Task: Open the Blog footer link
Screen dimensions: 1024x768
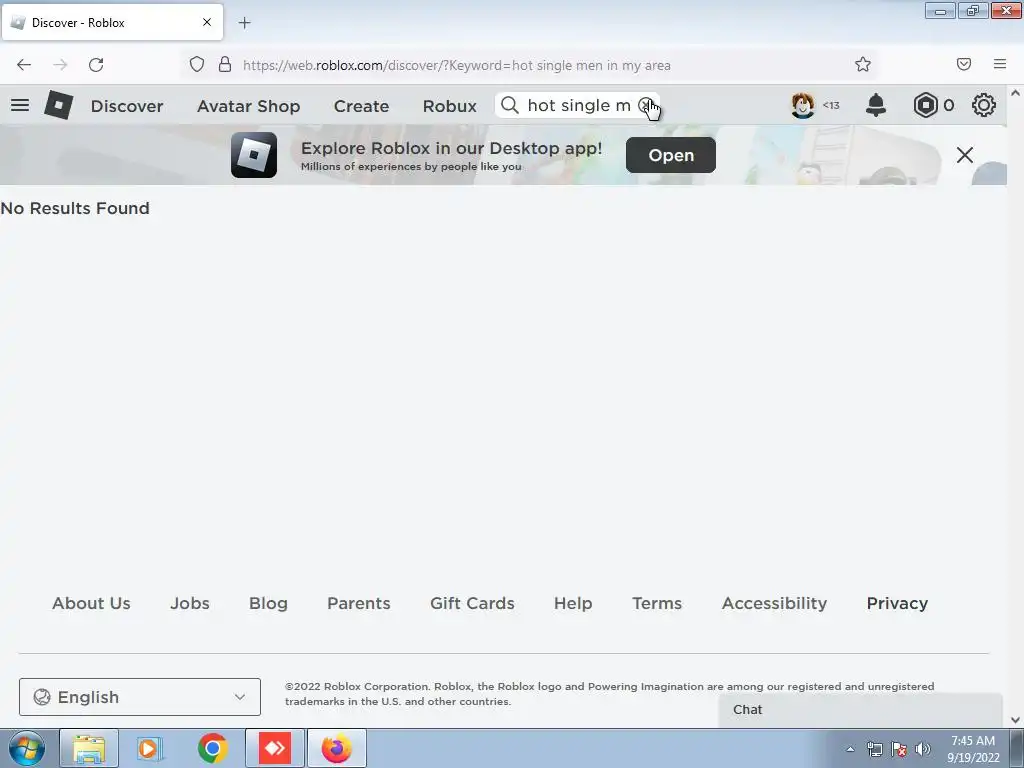Action: [x=268, y=603]
